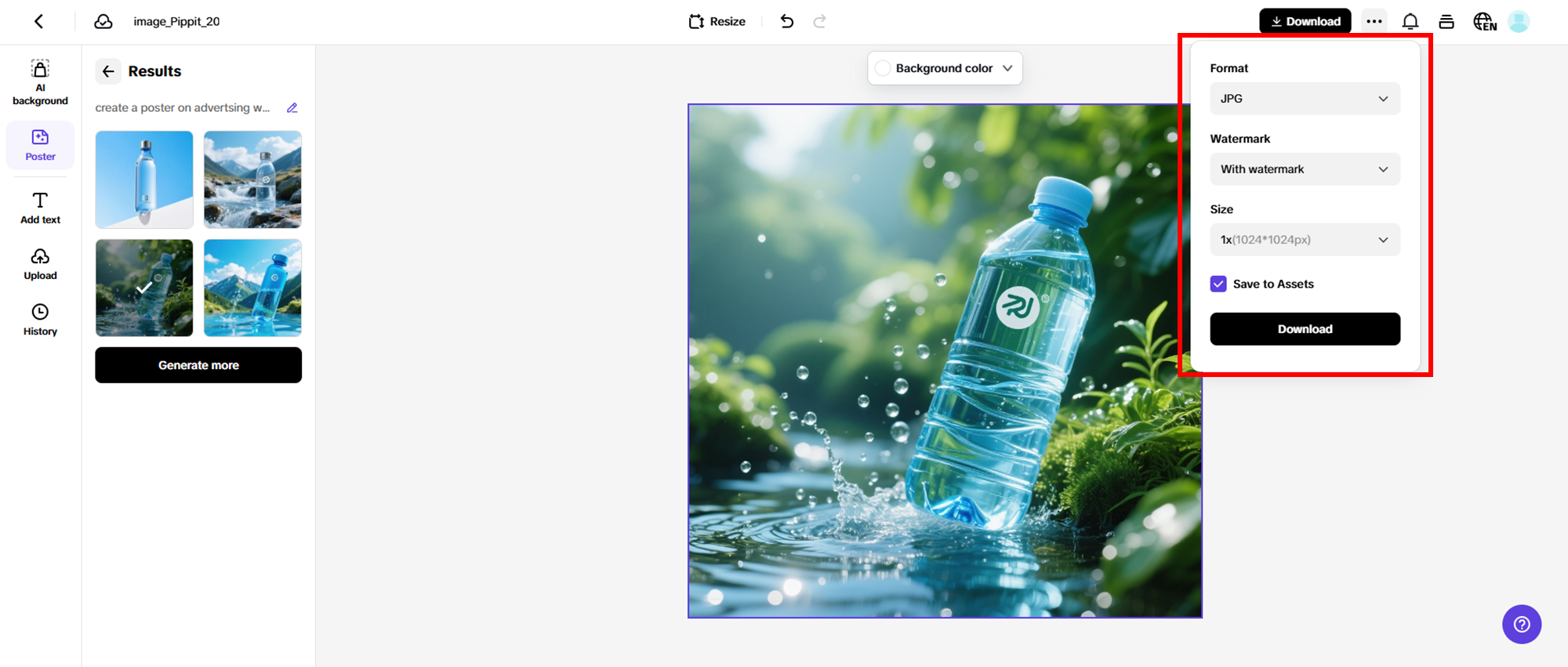The height and width of the screenshot is (667, 1568).
Task: Click the prompt text 'create a poster on advertsing w...'
Action: click(x=183, y=108)
